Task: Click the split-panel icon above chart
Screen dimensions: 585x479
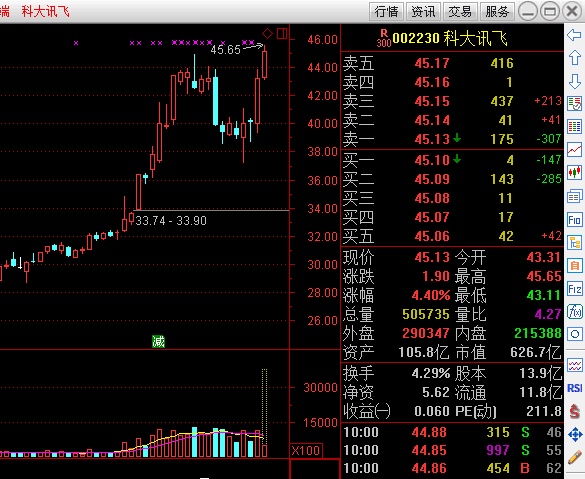Action: click(282, 34)
